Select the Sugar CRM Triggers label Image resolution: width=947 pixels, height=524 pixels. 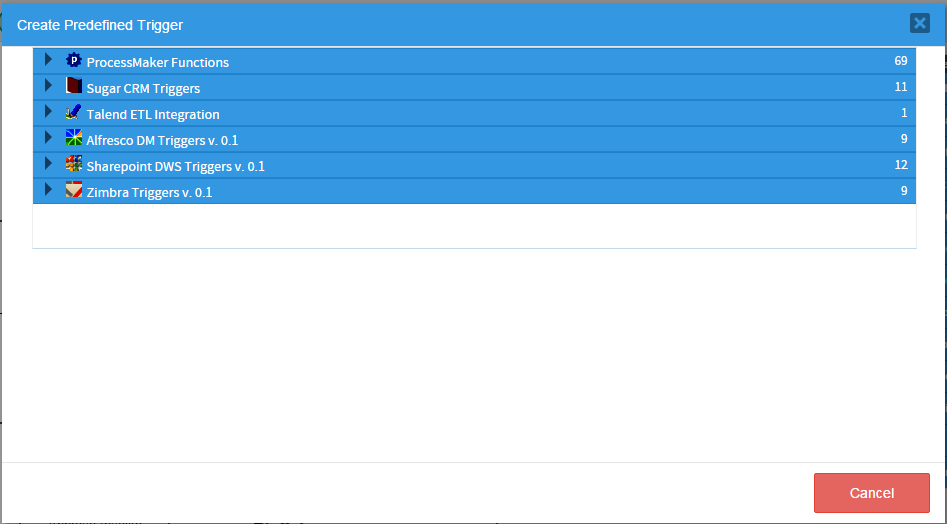coord(143,88)
